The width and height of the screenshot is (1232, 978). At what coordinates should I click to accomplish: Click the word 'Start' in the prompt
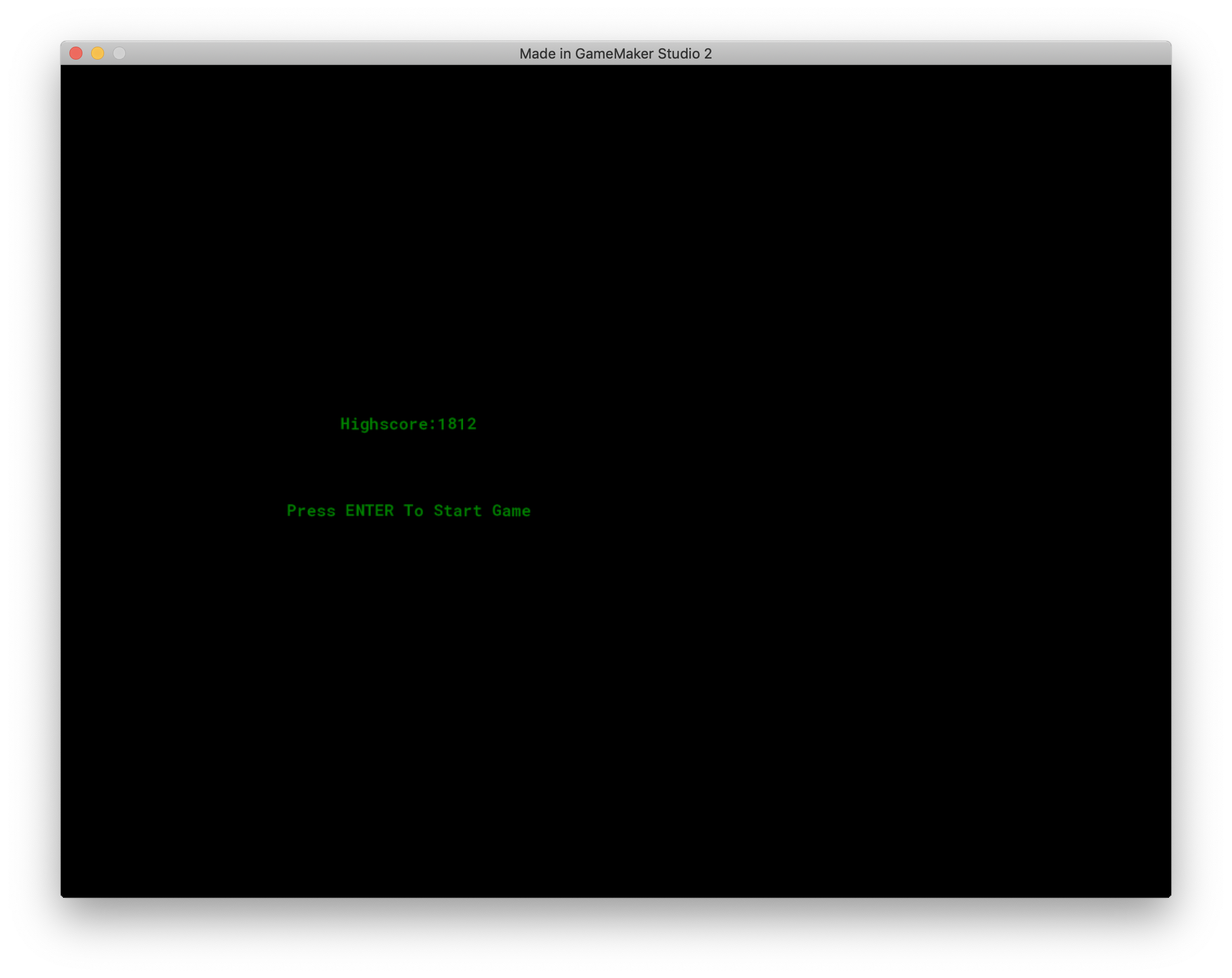coord(458,511)
